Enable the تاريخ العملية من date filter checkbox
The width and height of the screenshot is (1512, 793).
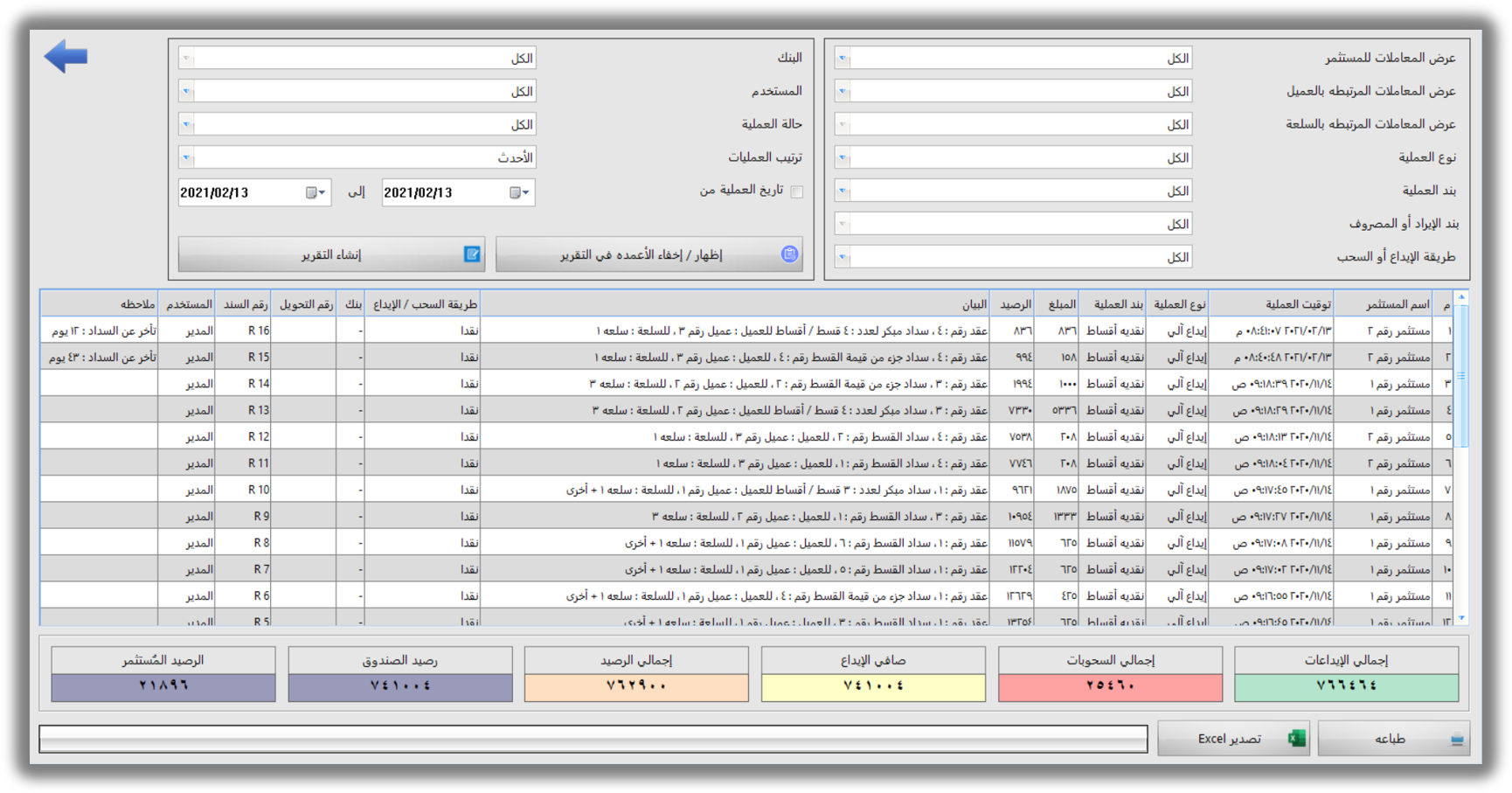click(796, 191)
